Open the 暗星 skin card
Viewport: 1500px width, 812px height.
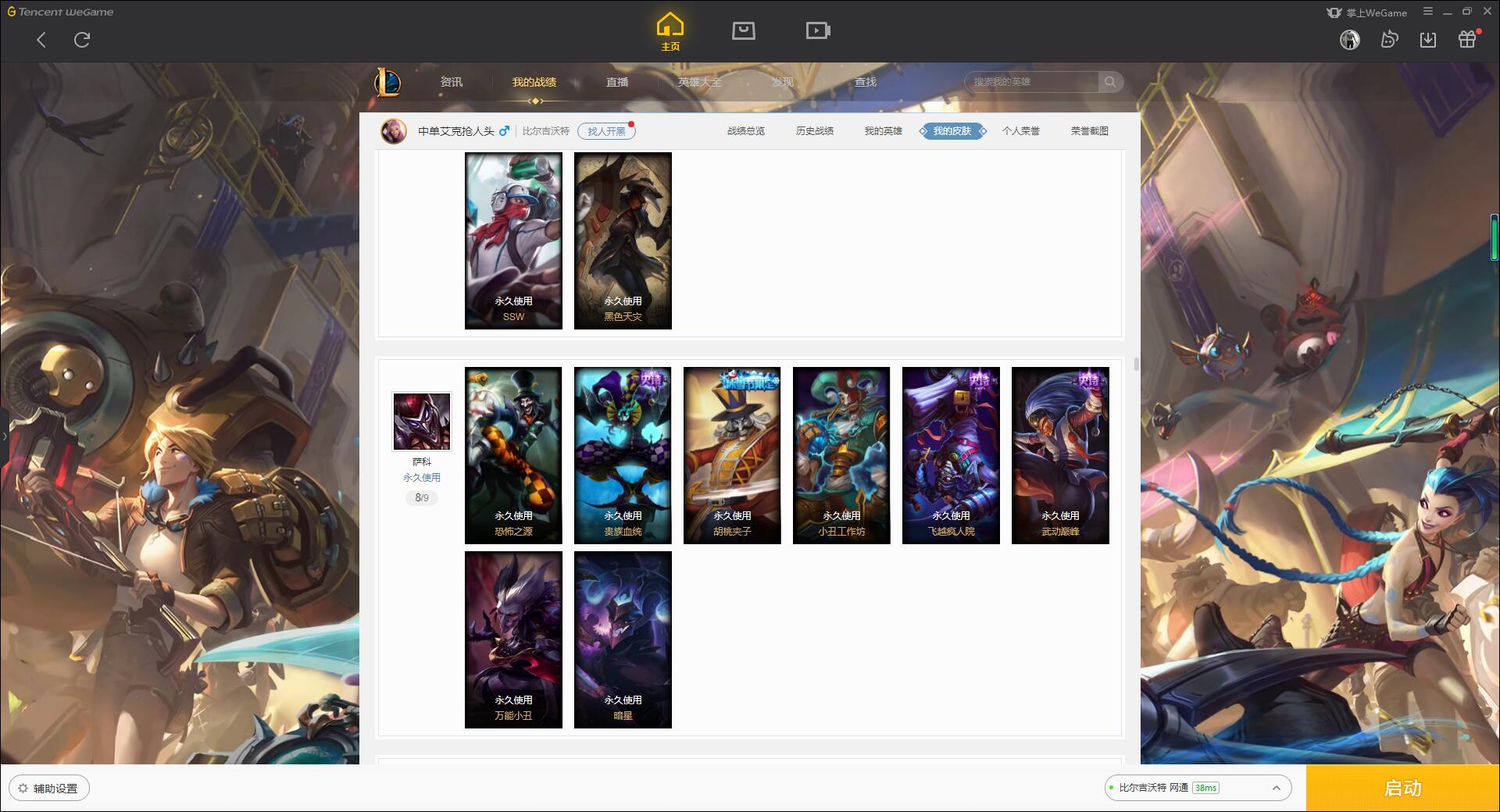[x=623, y=639]
